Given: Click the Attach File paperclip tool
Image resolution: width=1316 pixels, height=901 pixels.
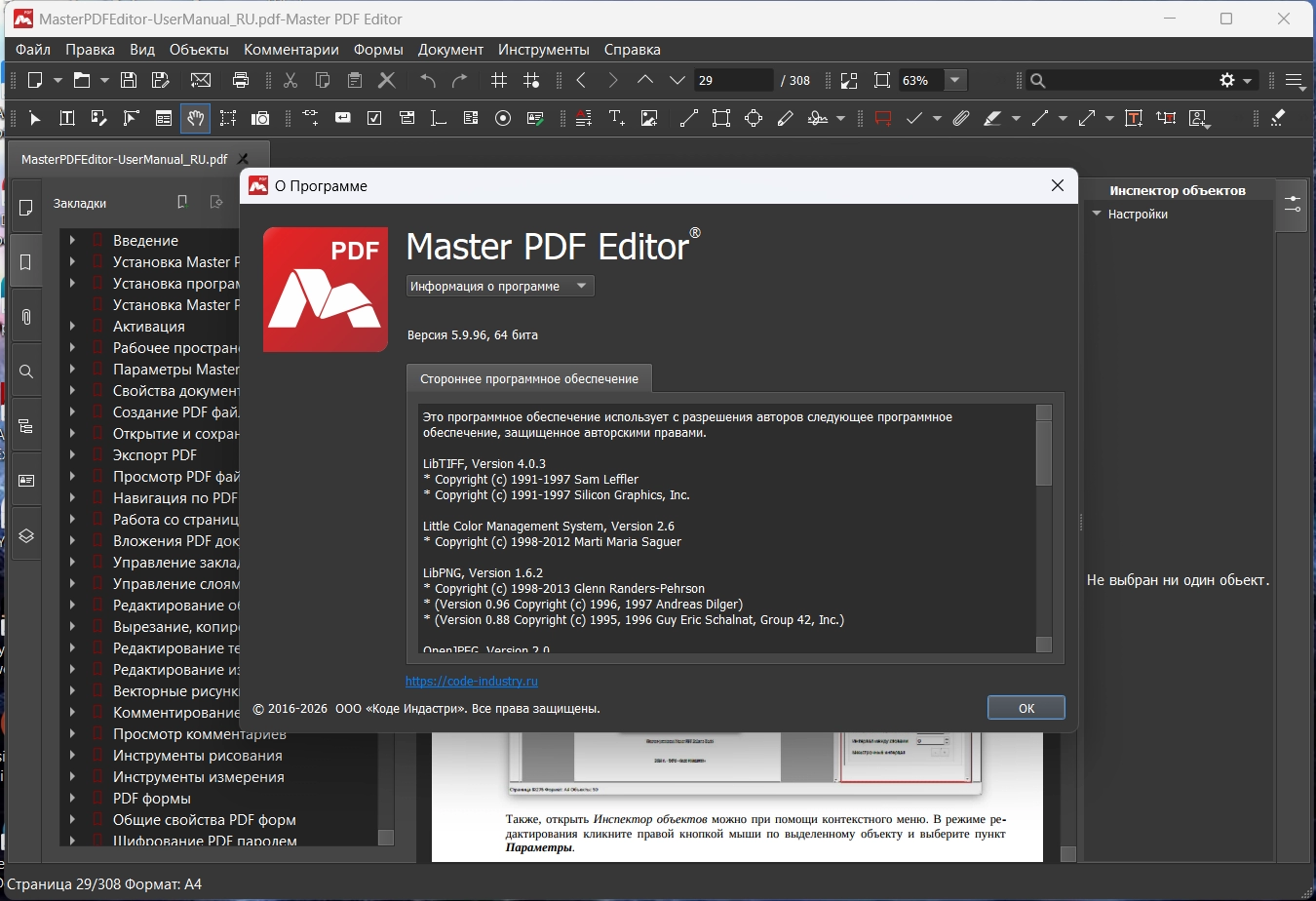Looking at the screenshot, I should [961, 118].
